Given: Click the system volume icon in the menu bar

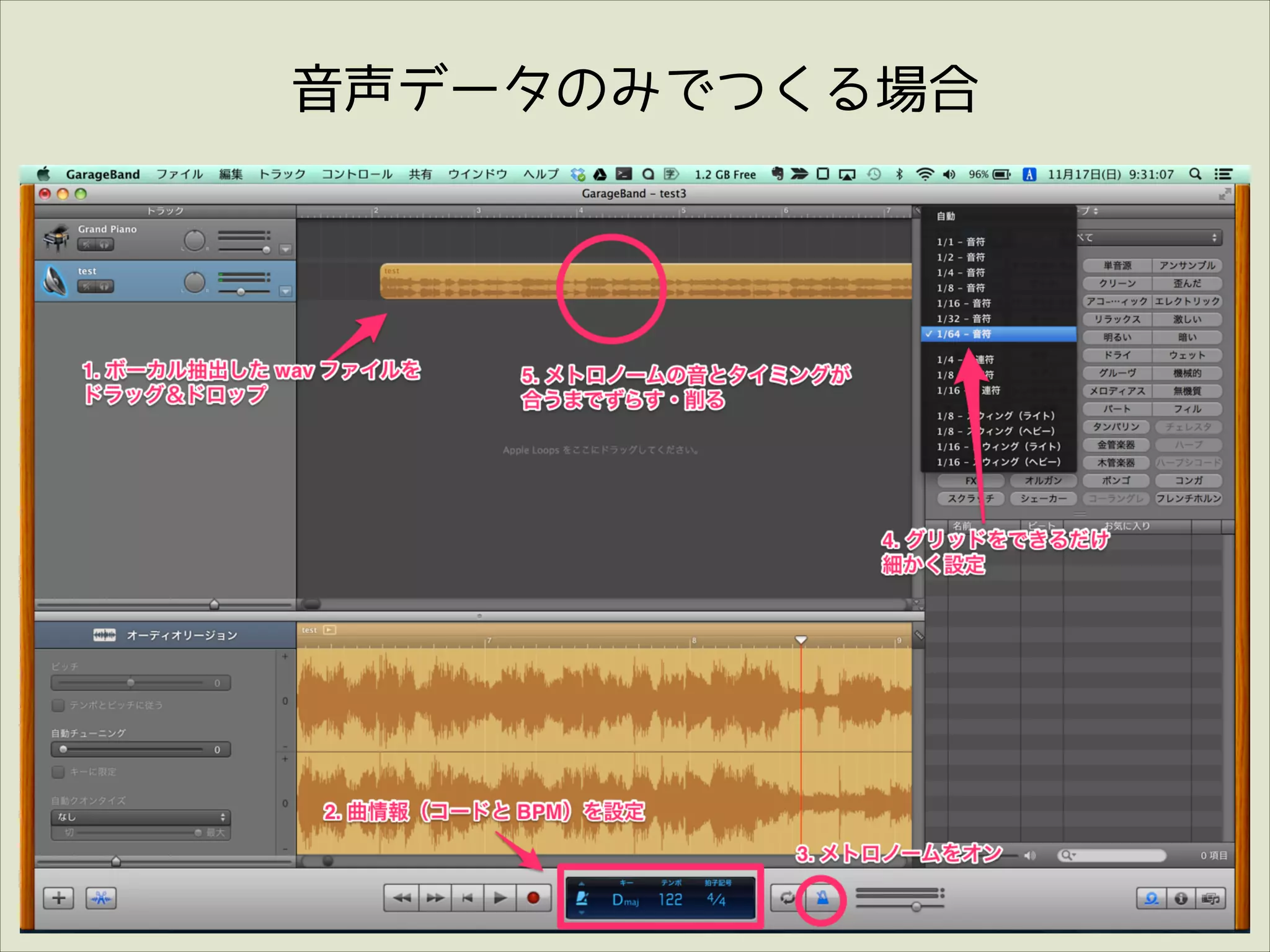Looking at the screenshot, I should [949, 174].
